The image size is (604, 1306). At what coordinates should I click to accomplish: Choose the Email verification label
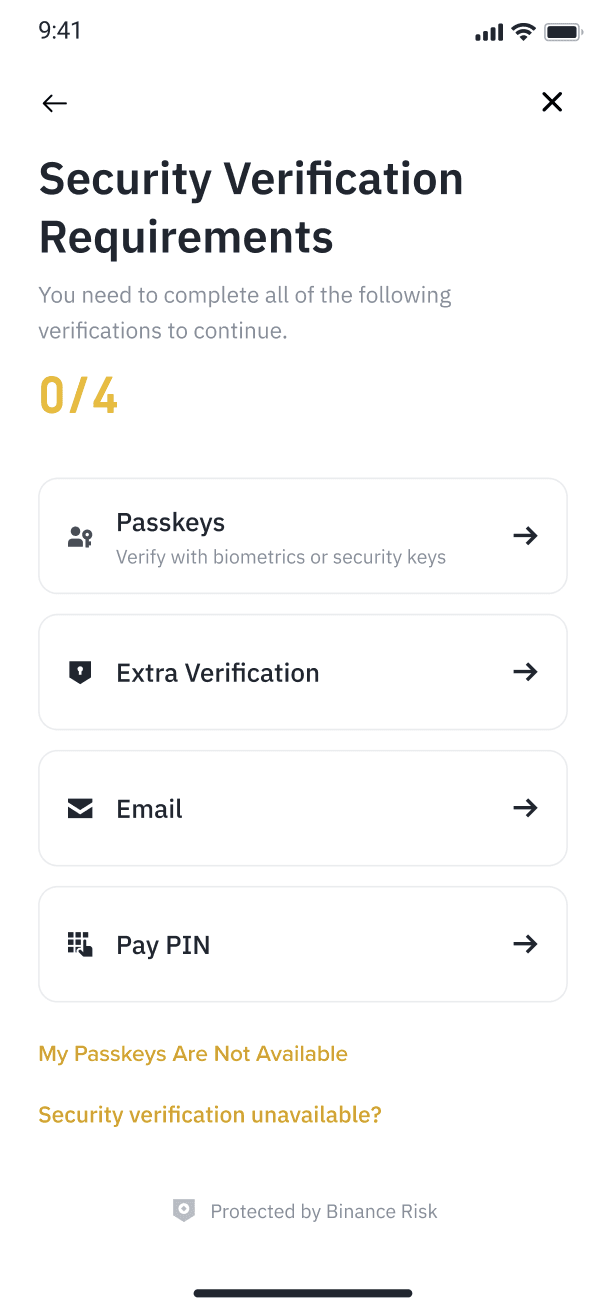(150, 809)
